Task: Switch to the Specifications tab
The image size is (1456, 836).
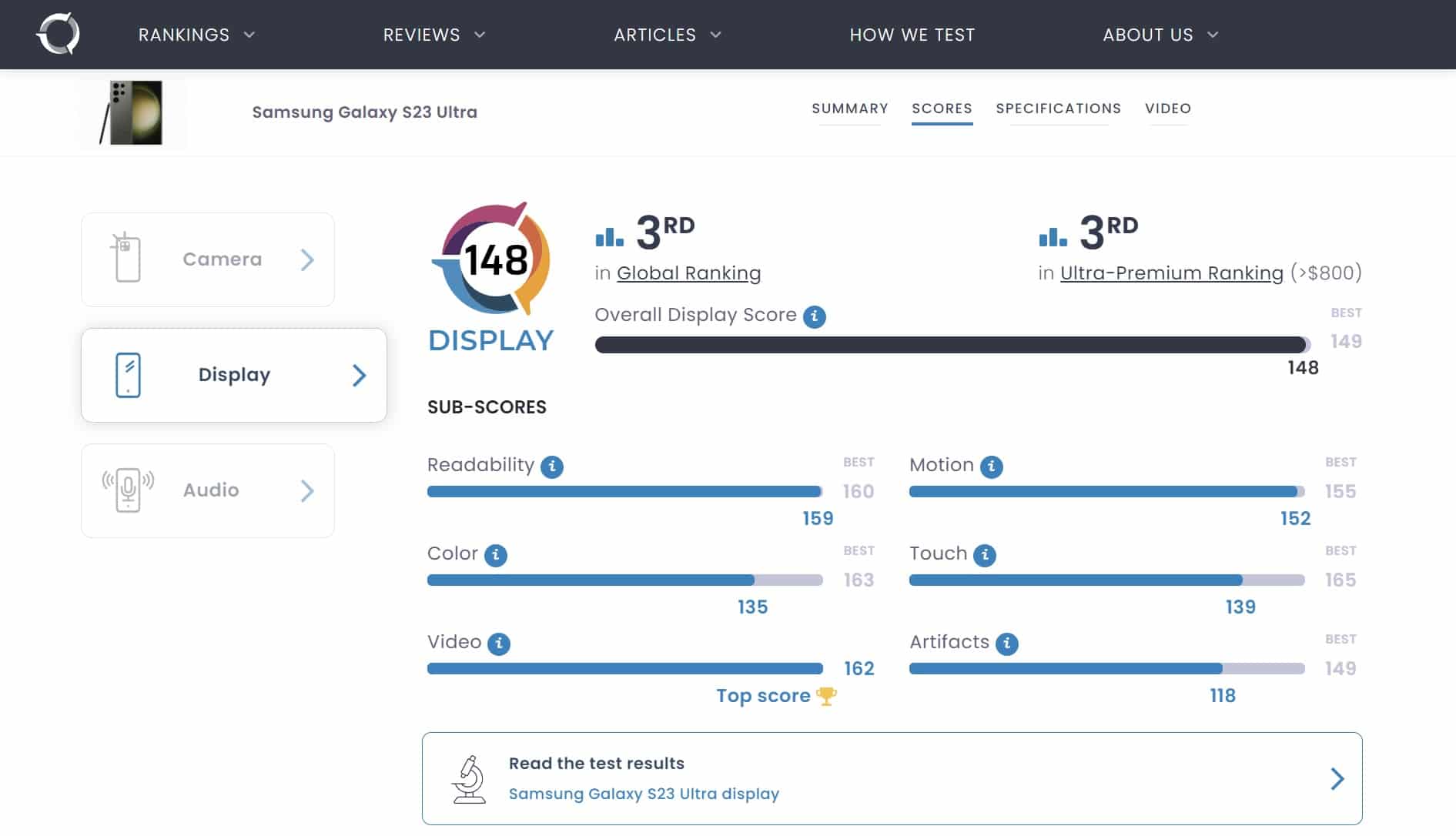Action: click(x=1058, y=109)
